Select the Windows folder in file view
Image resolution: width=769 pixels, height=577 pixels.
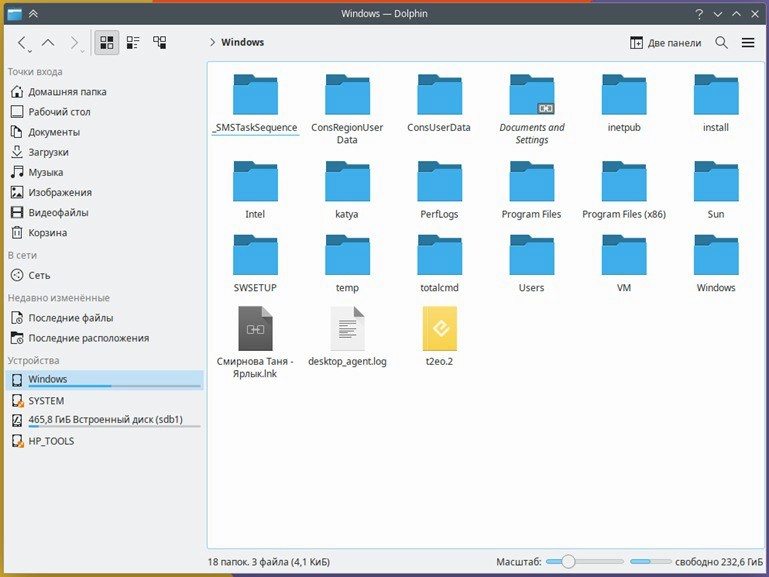716,264
